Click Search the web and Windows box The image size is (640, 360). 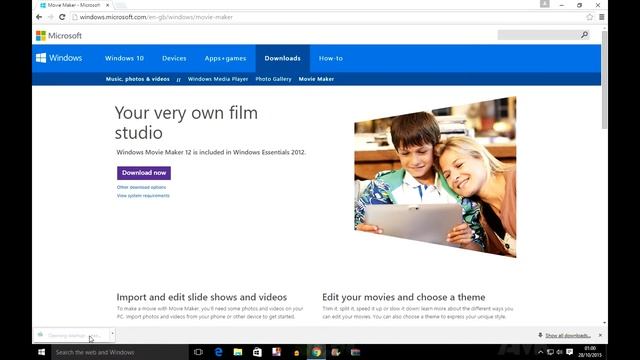pos(120,352)
